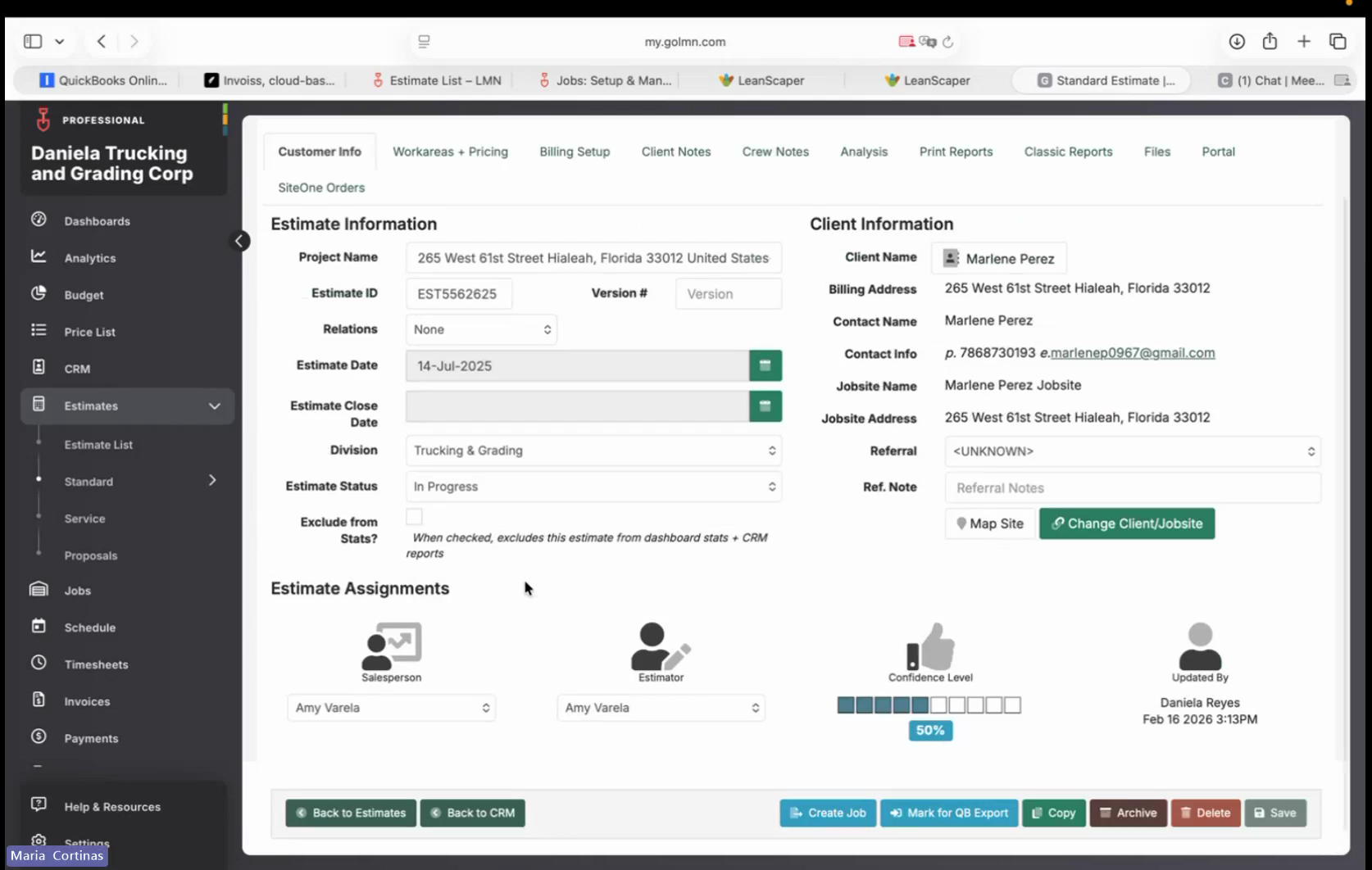1372x870 pixels.
Task: Click the Estimator assignment icon
Action: [661, 646]
